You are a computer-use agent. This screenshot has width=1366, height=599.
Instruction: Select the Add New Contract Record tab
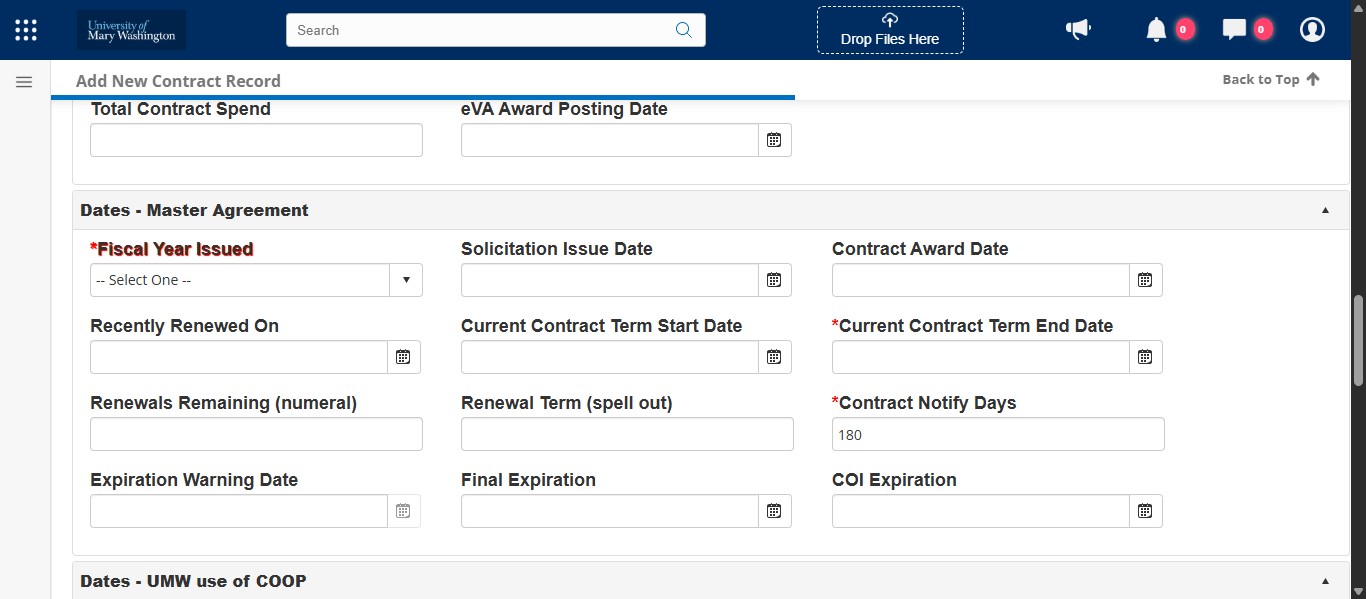pos(178,80)
